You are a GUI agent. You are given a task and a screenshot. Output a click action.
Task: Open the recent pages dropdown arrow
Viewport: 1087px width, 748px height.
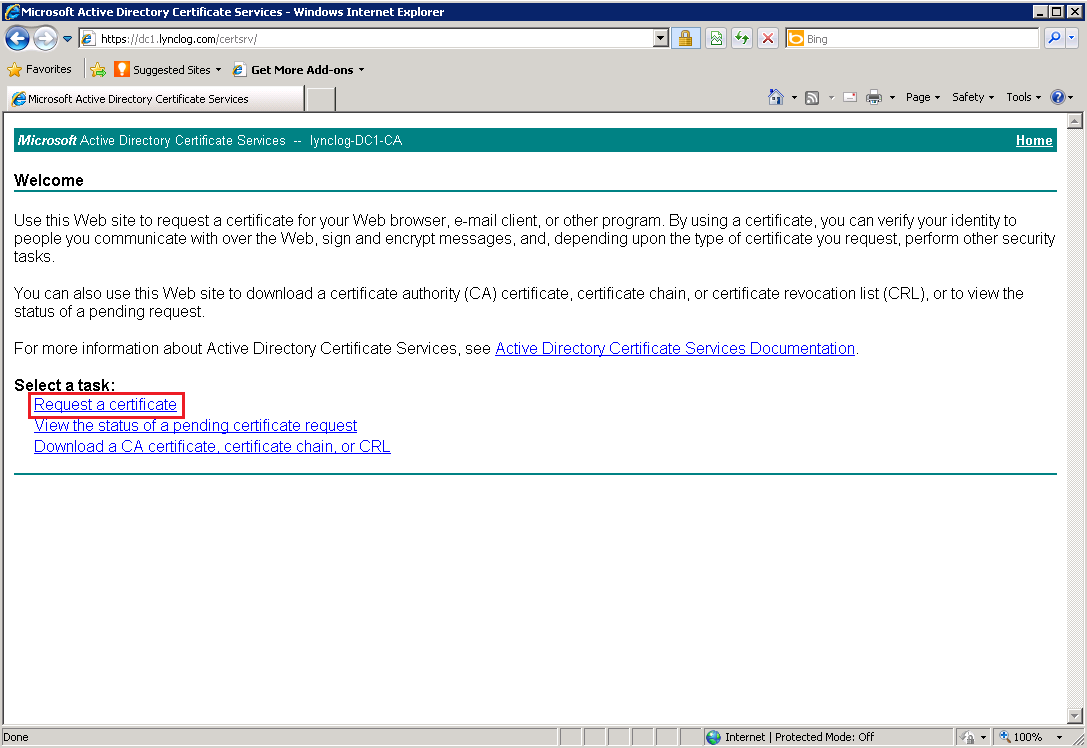67,39
